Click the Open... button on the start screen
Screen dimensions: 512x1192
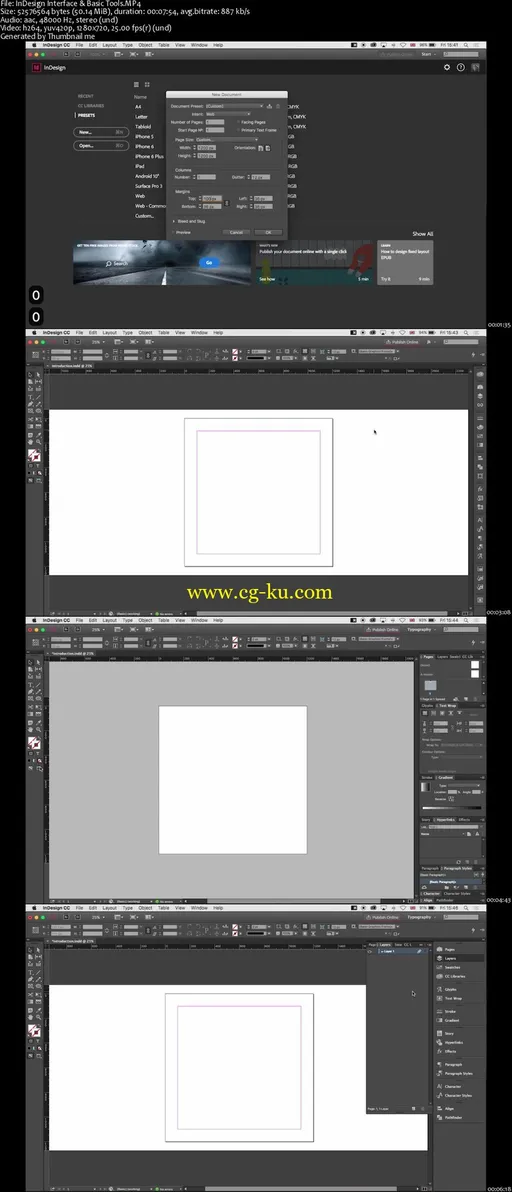[100, 145]
